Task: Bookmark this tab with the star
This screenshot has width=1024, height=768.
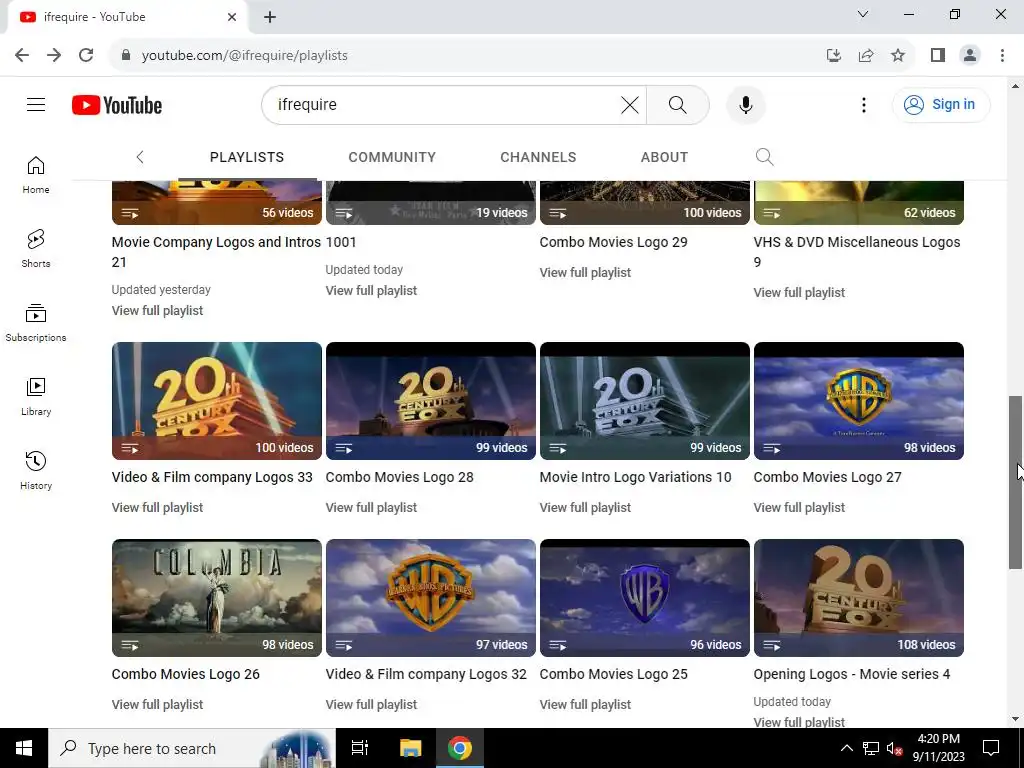Action: (x=898, y=56)
